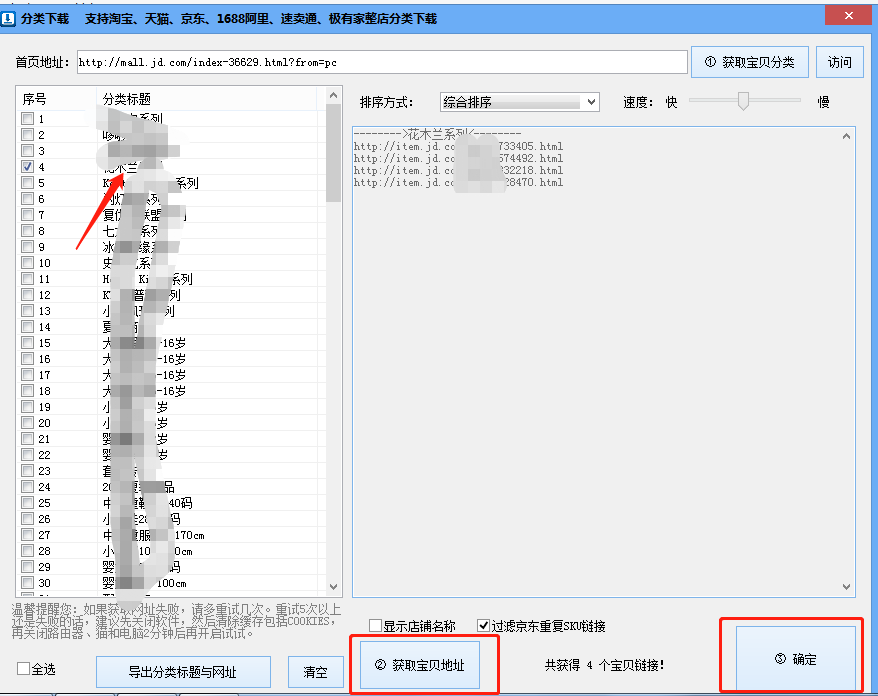
Task: Select the URL ending in 32218.html
Action: (458, 171)
